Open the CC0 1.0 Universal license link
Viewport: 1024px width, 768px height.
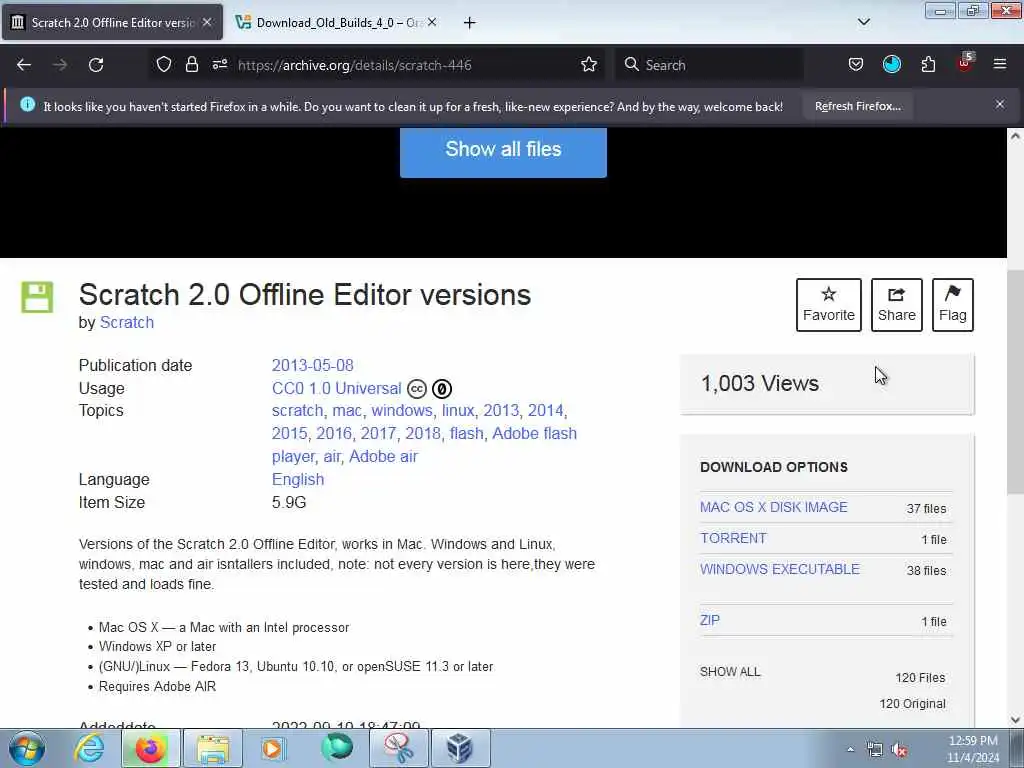(336, 389)
